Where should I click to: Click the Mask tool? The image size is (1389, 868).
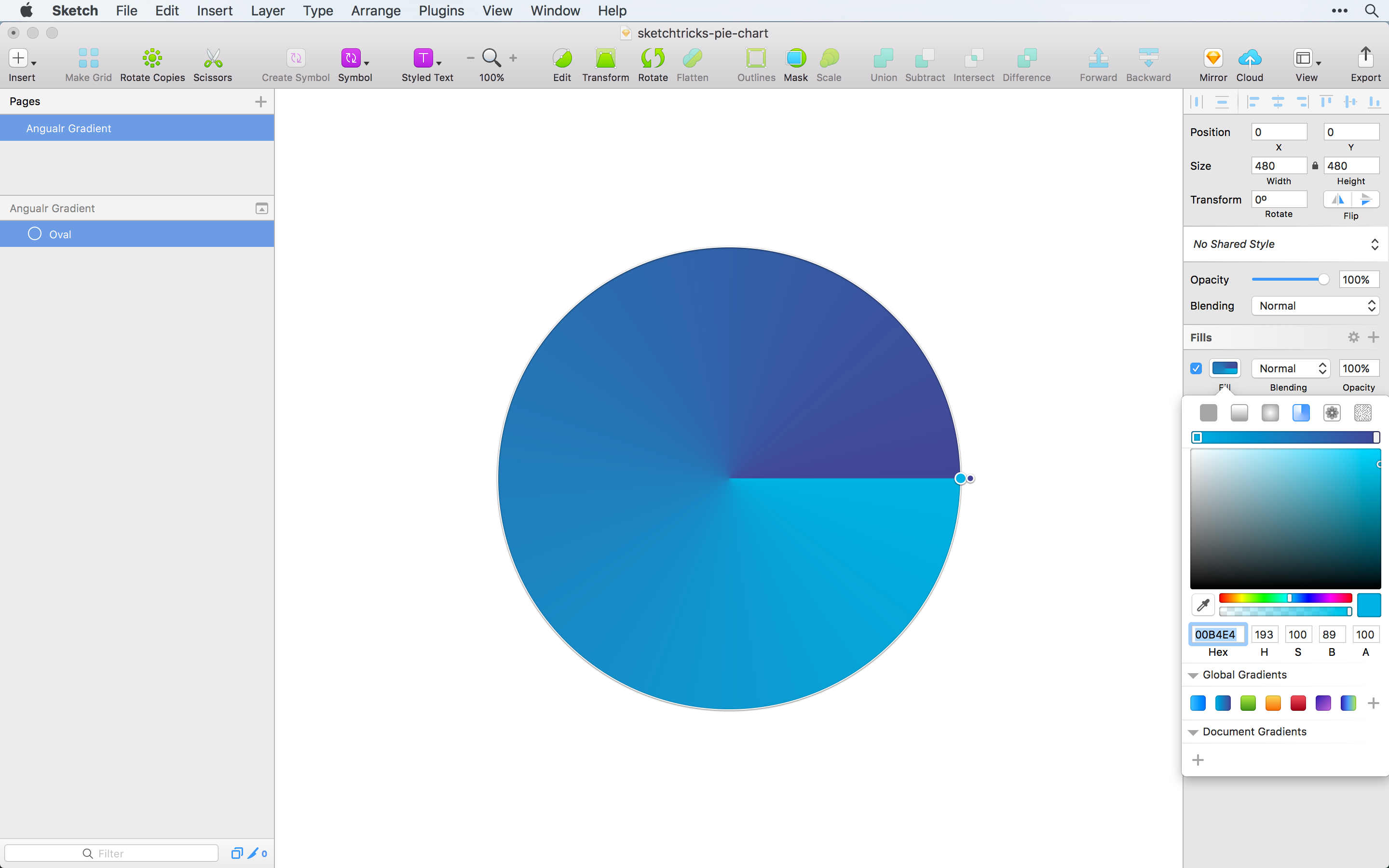[x=795, y=63]
